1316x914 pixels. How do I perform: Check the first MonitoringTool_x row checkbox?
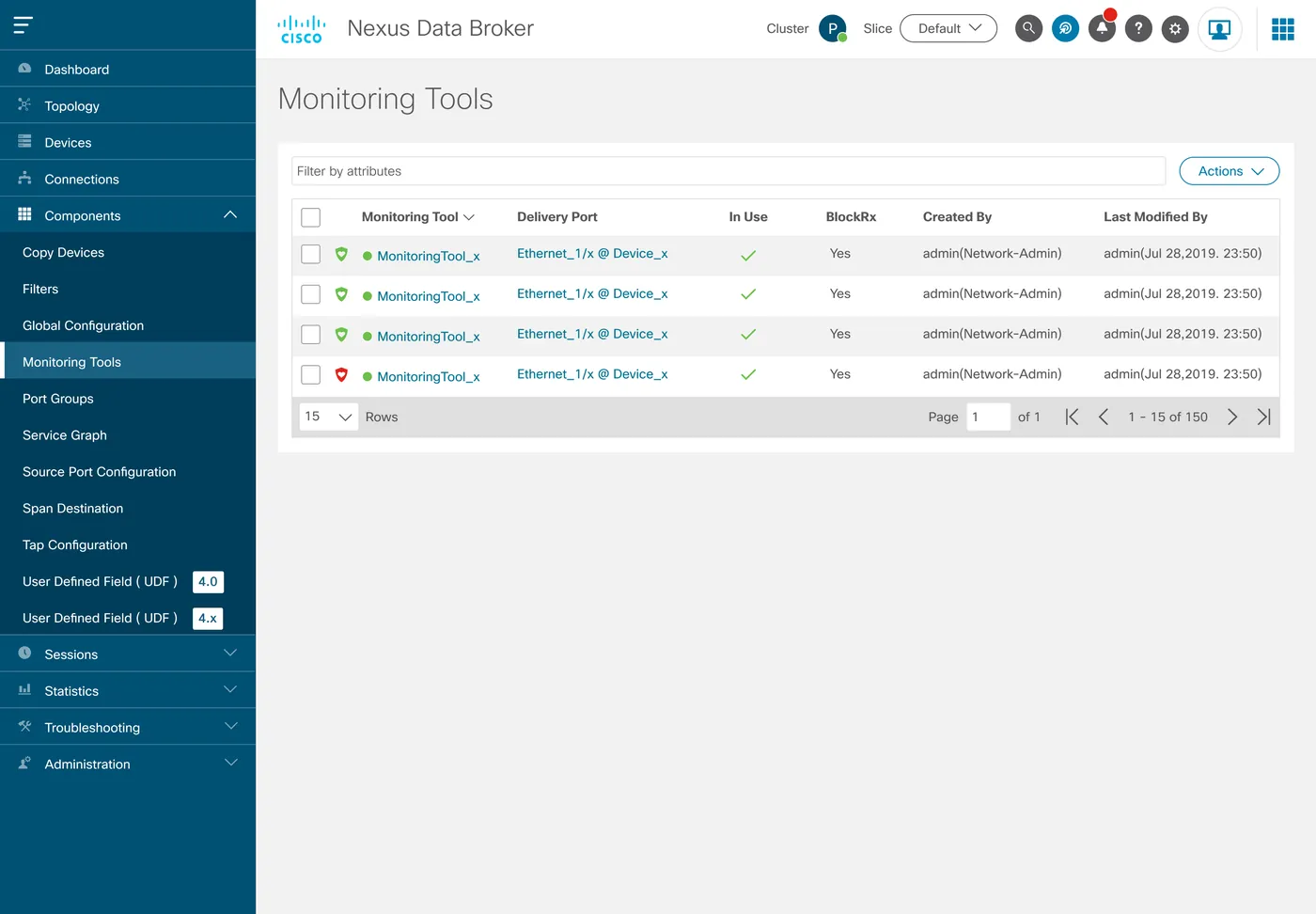[311, 254]
